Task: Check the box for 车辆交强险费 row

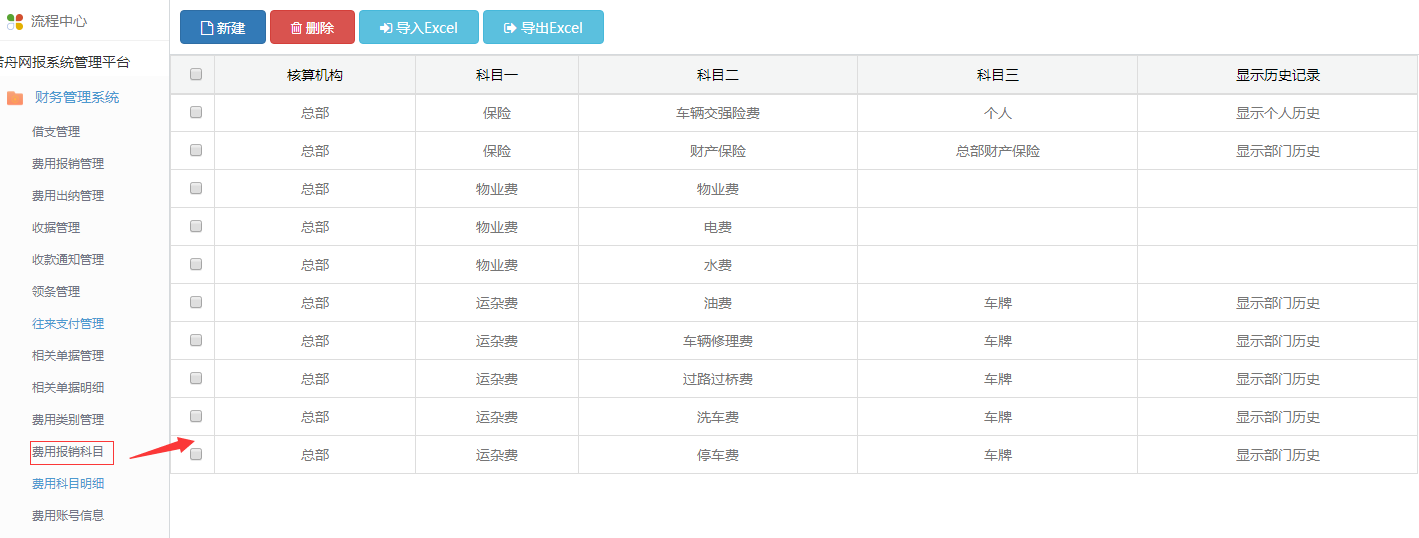Action: click(x=196, y=112)
